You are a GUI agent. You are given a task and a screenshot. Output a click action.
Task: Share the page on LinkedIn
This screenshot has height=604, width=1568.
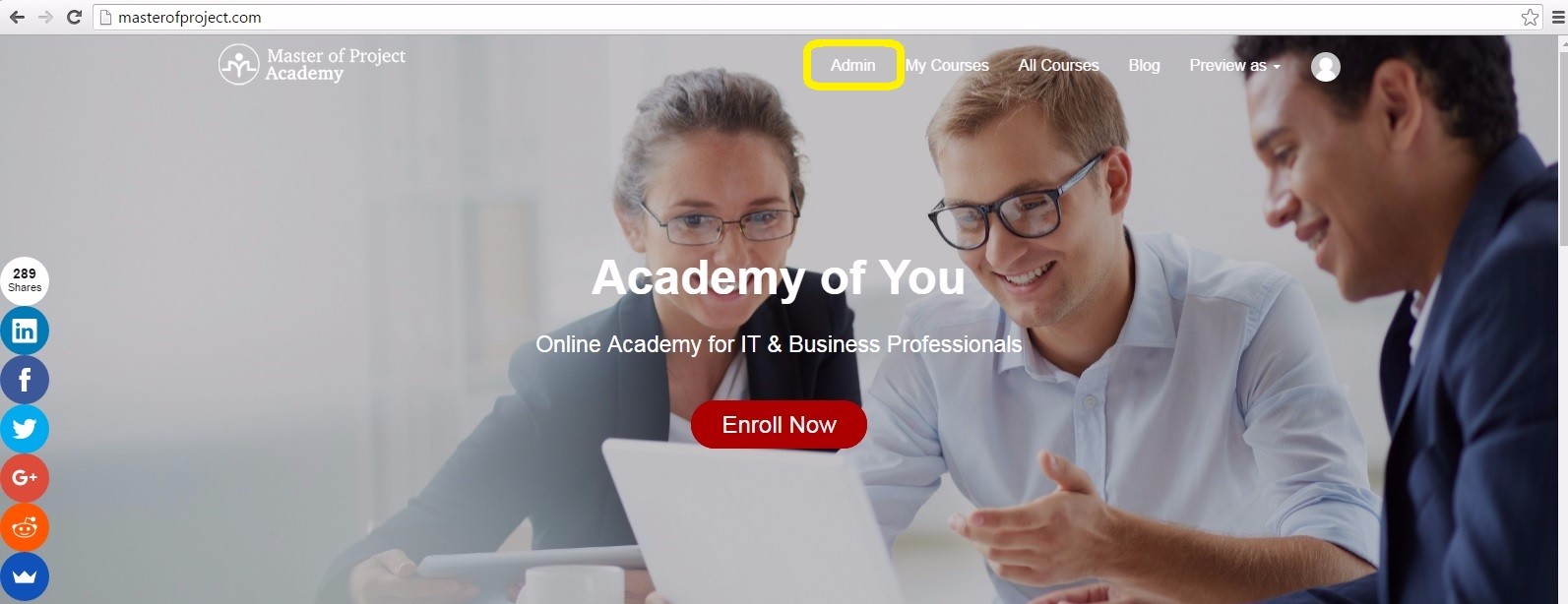coord(25,331)
